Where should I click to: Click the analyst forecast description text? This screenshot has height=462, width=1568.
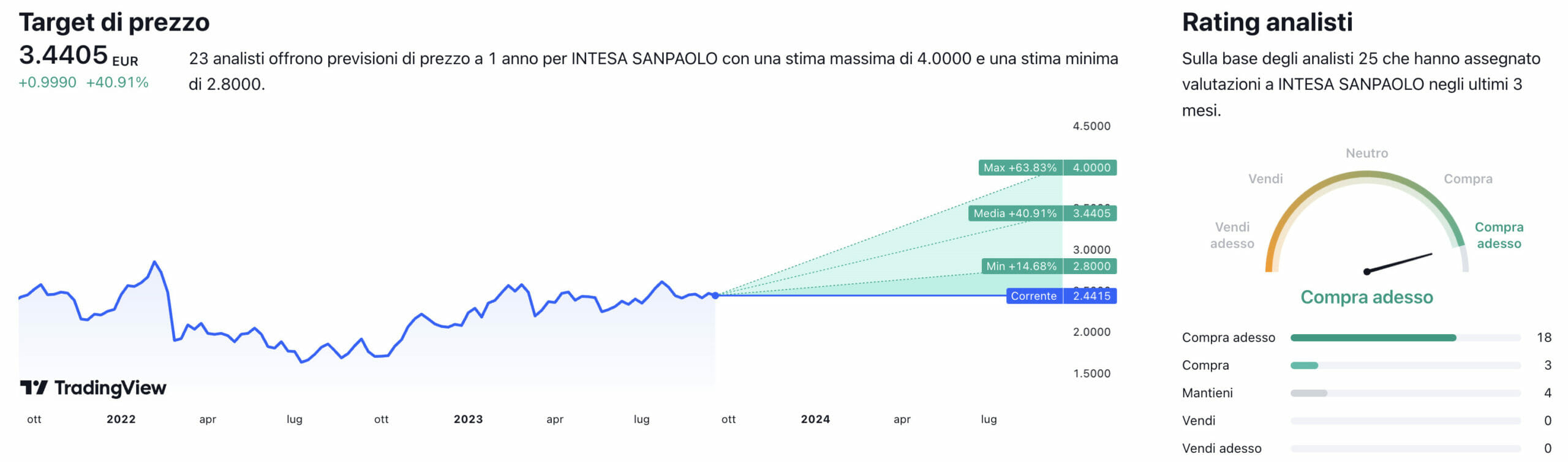pos(654,72)
